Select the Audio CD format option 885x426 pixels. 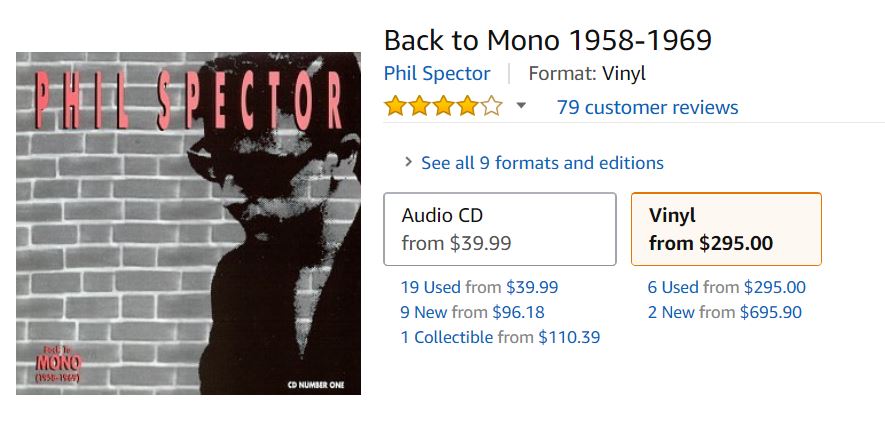500,229
